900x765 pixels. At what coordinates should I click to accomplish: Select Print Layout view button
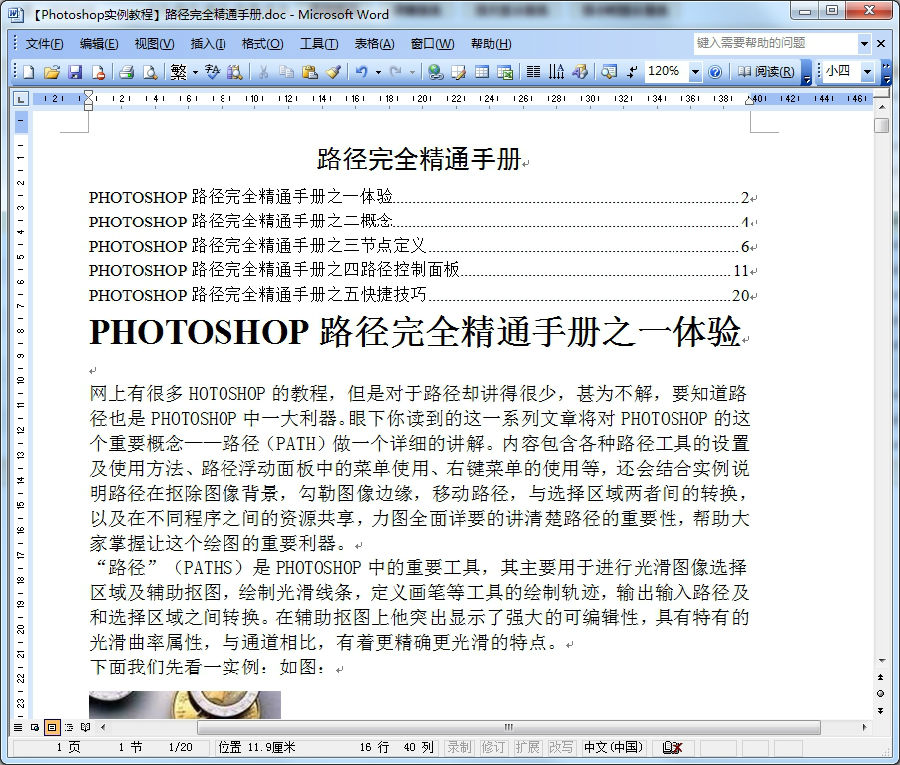click(52, 728)
